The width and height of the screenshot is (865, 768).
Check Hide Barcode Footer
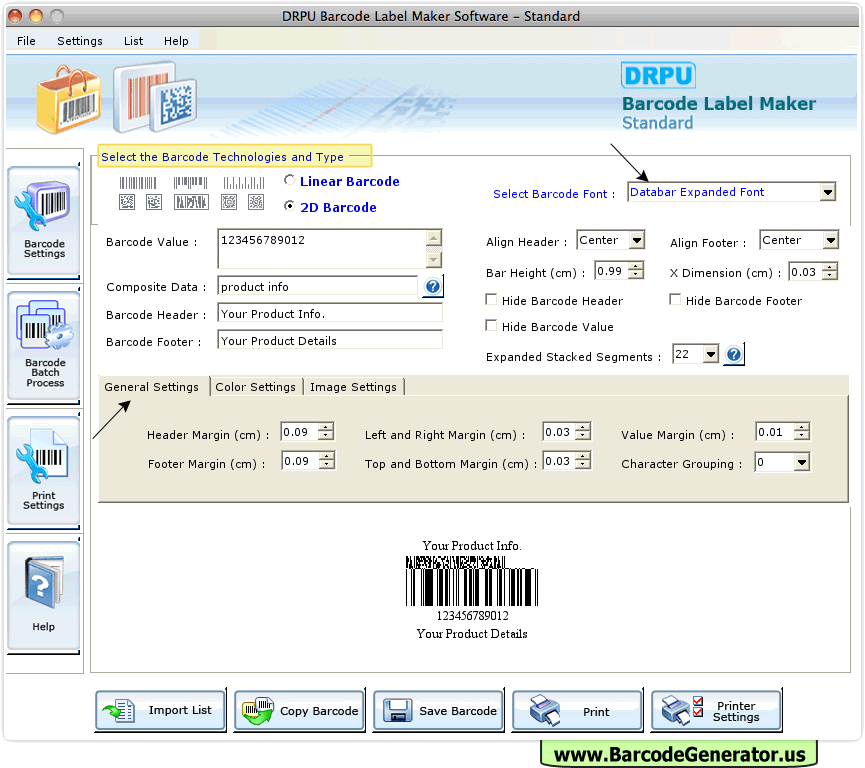[675, 299]
